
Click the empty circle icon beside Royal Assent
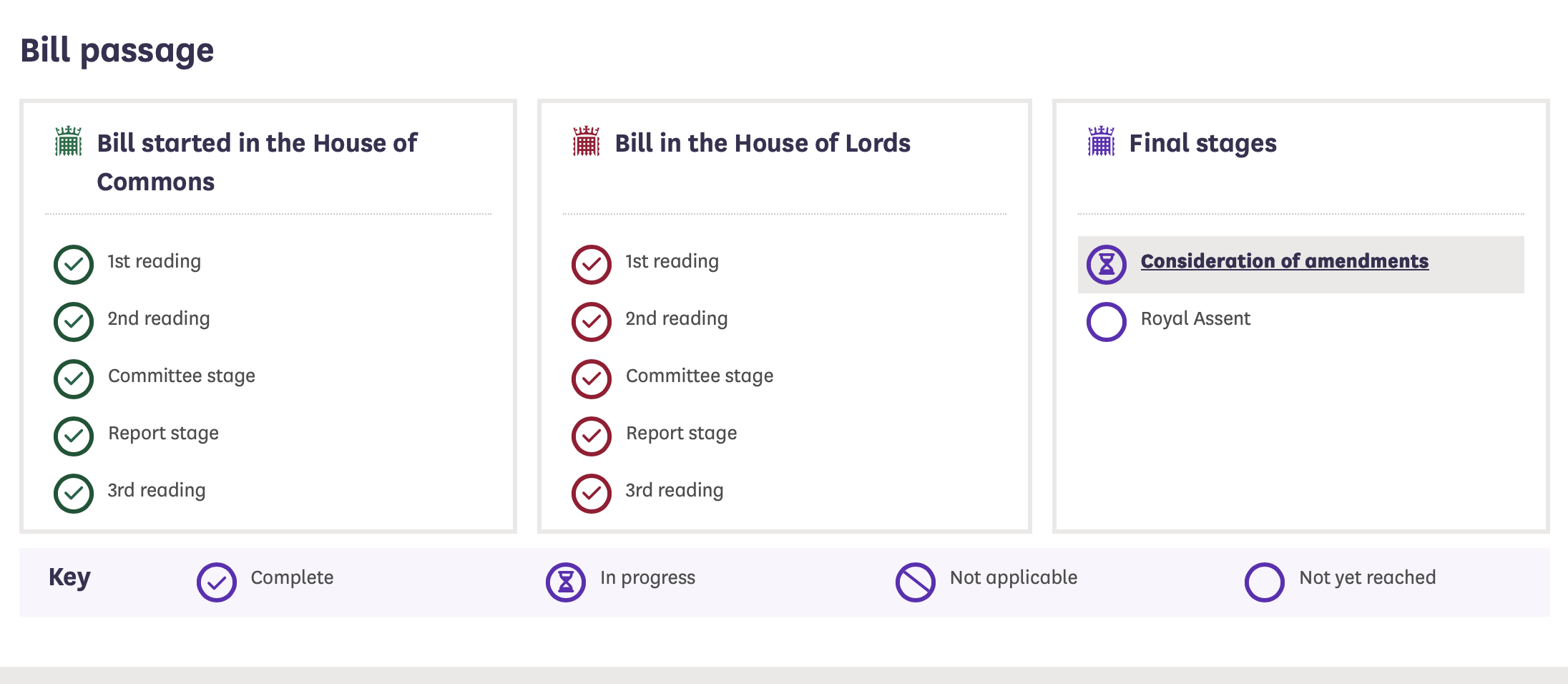point(1107,322)
